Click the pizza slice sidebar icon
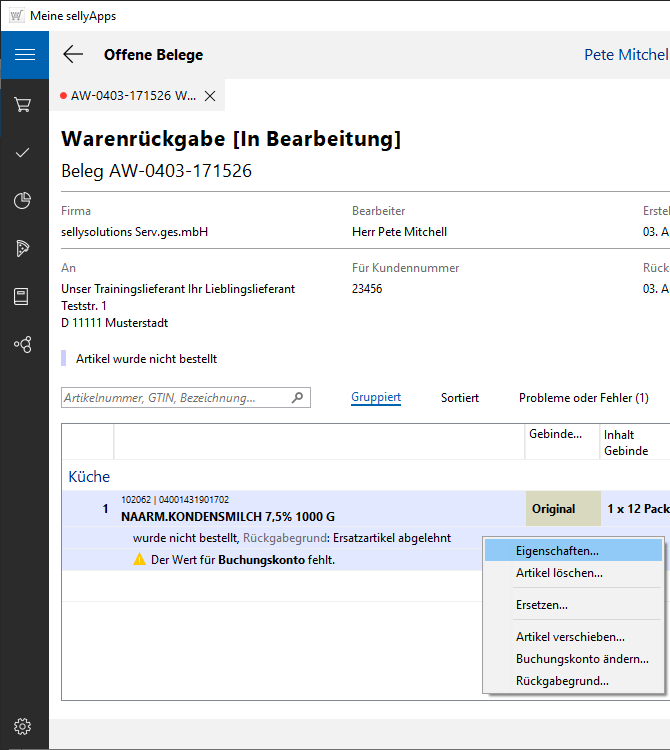 [x=23, y=249]
